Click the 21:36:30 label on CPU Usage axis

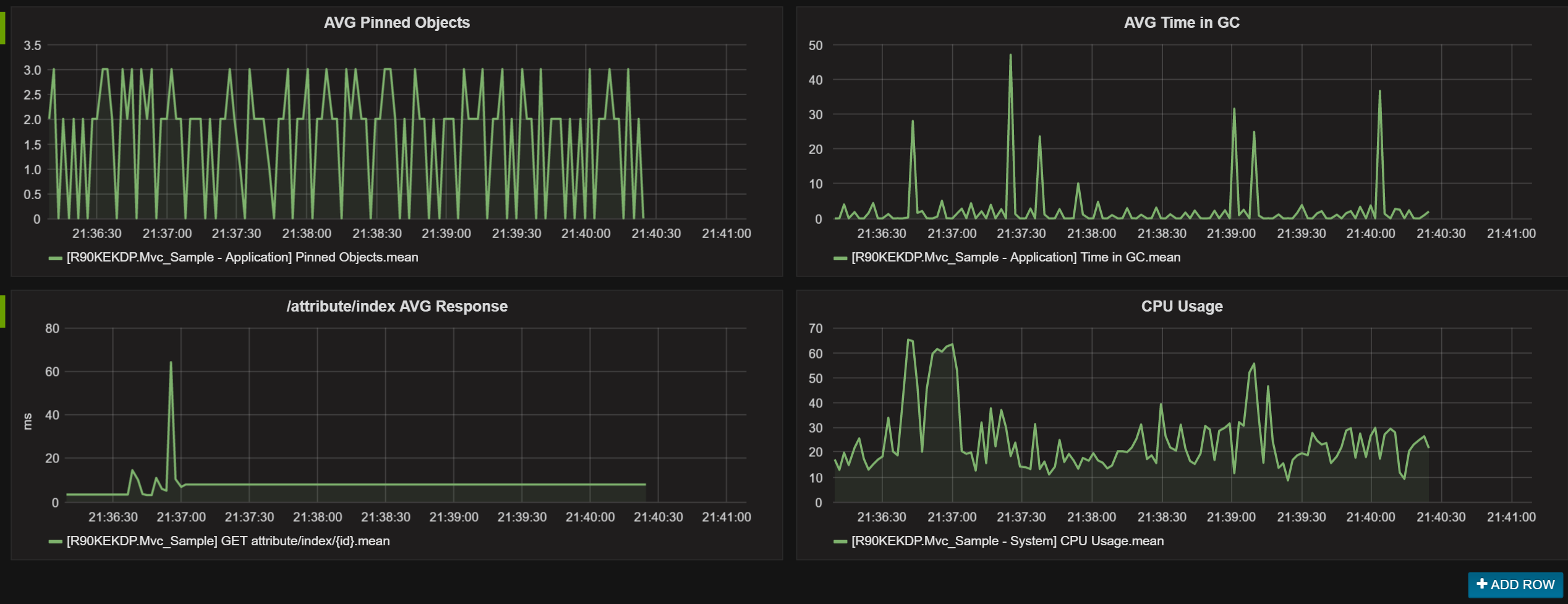[881, 517]
